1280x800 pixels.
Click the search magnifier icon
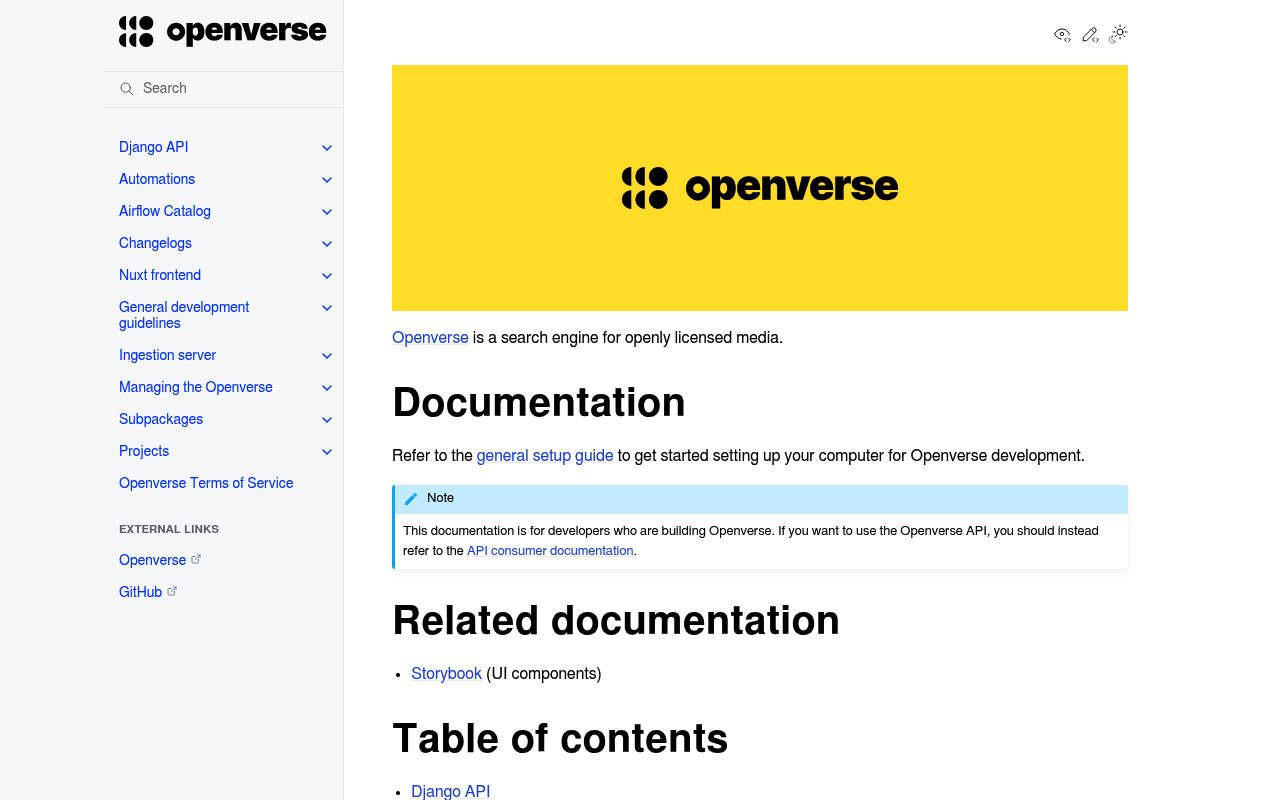[127, 89]
